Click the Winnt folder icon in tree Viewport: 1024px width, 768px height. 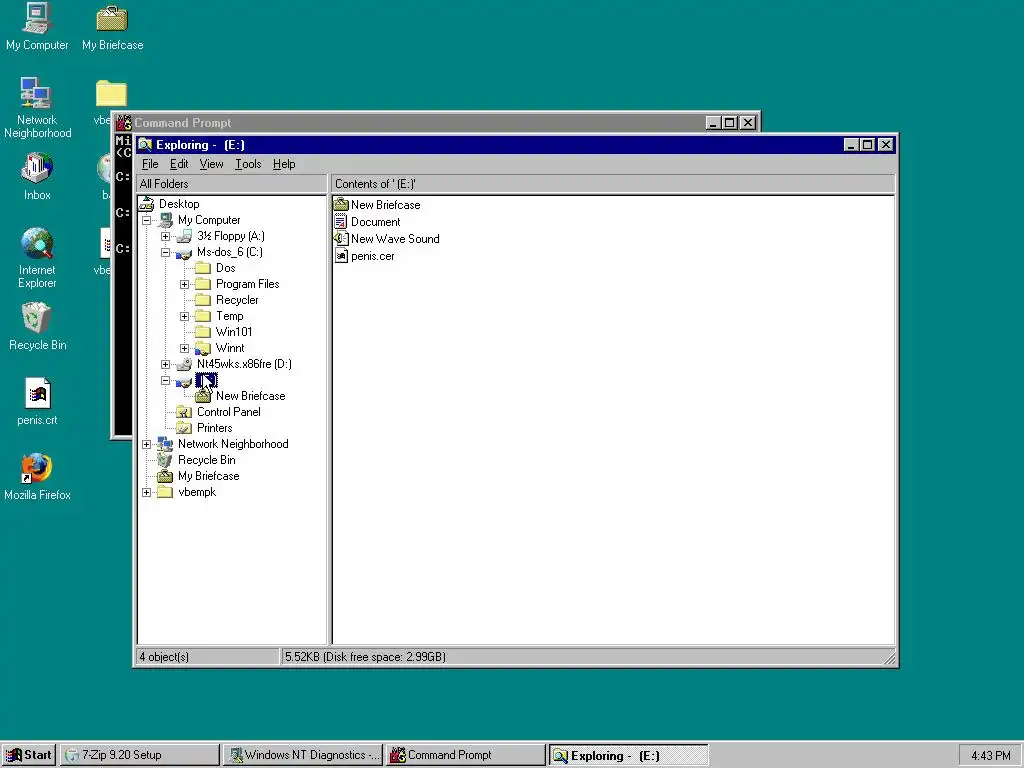pos(203,348)
